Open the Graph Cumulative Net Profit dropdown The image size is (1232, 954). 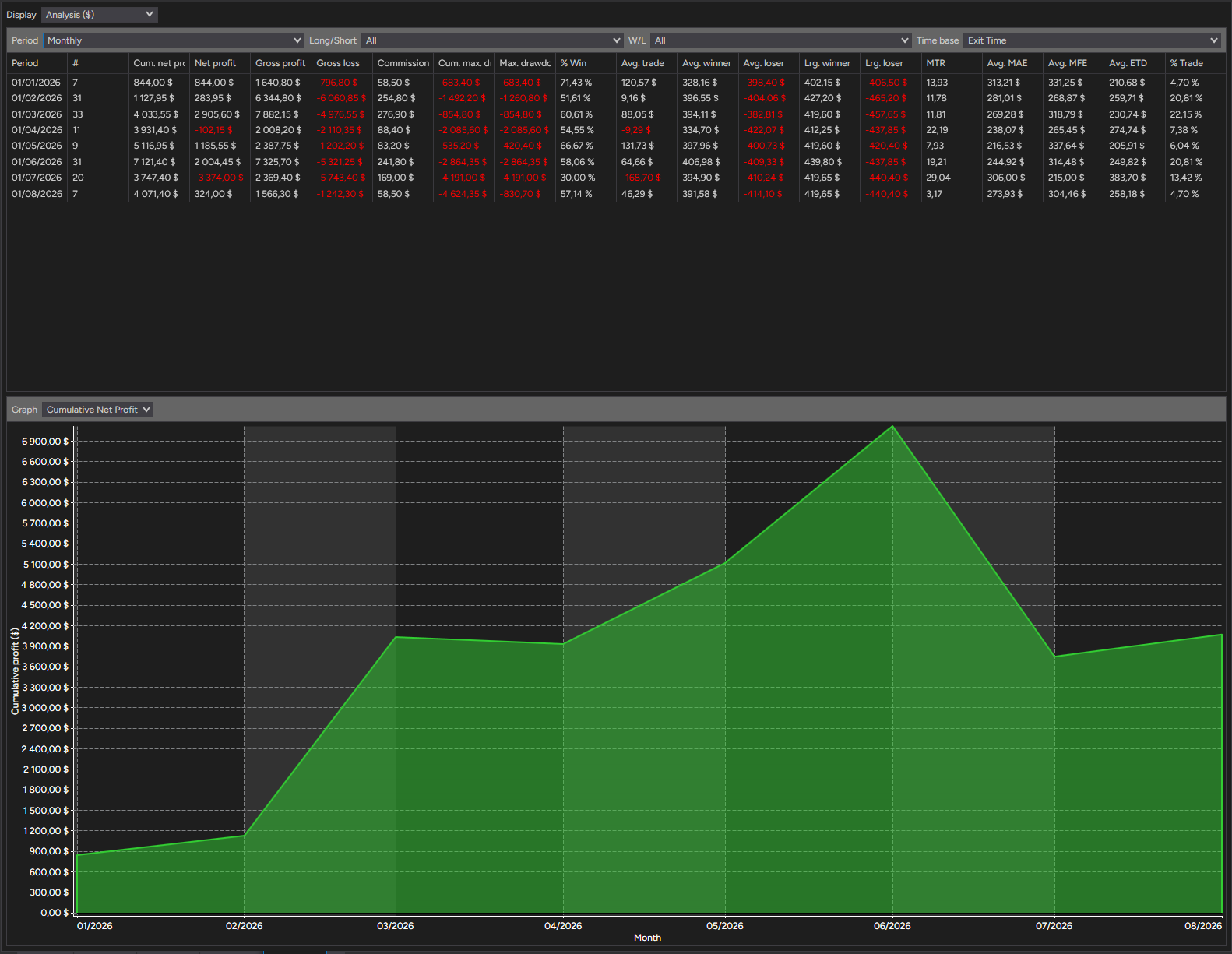click(x=97, y=410)
